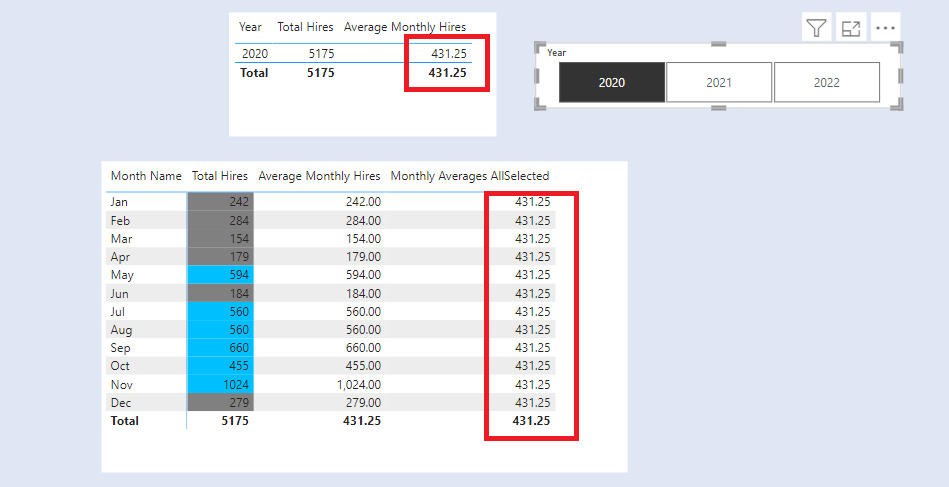949x487 pixels.
Task: Sort by Month Name column header
Action: tap(146, 176)
